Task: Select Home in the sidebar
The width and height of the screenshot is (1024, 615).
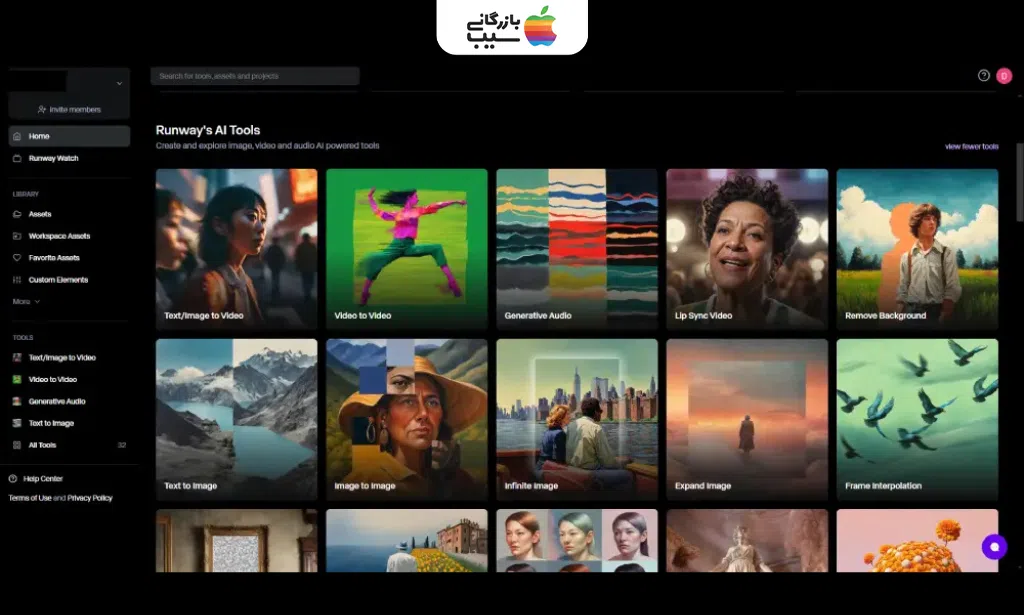Action: coord(69,136)
